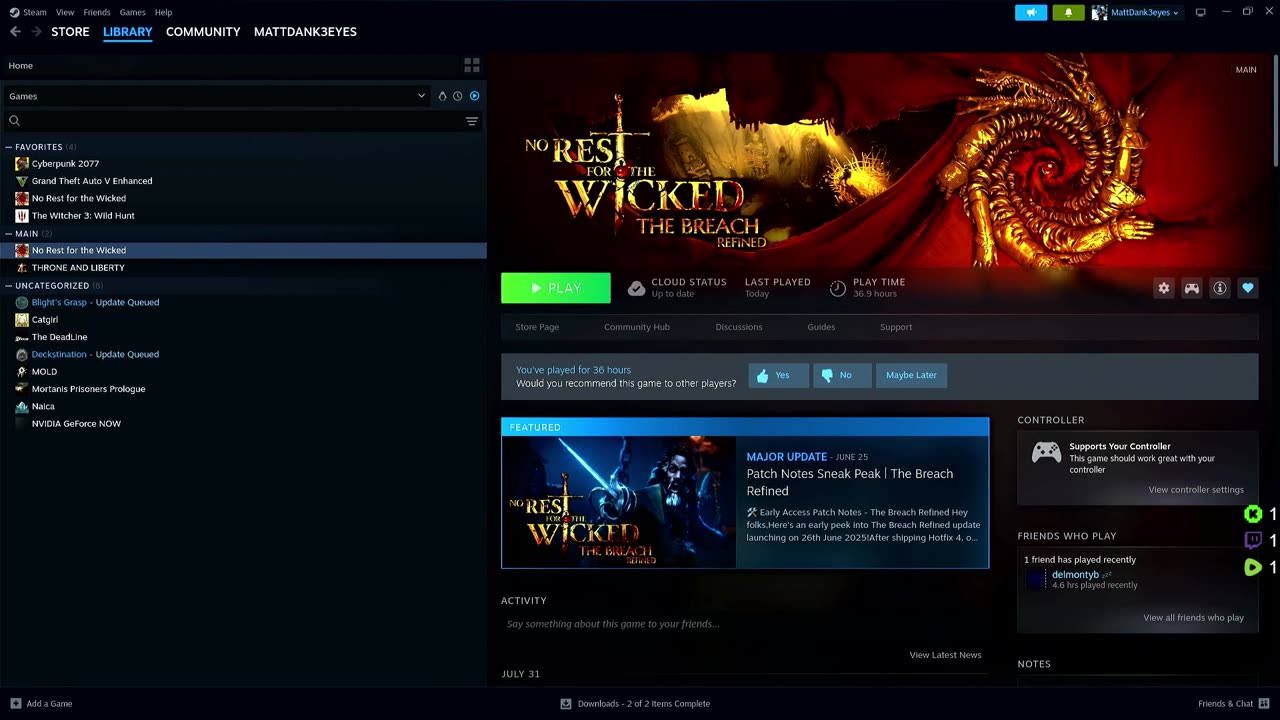Open the Games filter dropdown
This screenshot has width=1280, height=720.
coord(217,96)
